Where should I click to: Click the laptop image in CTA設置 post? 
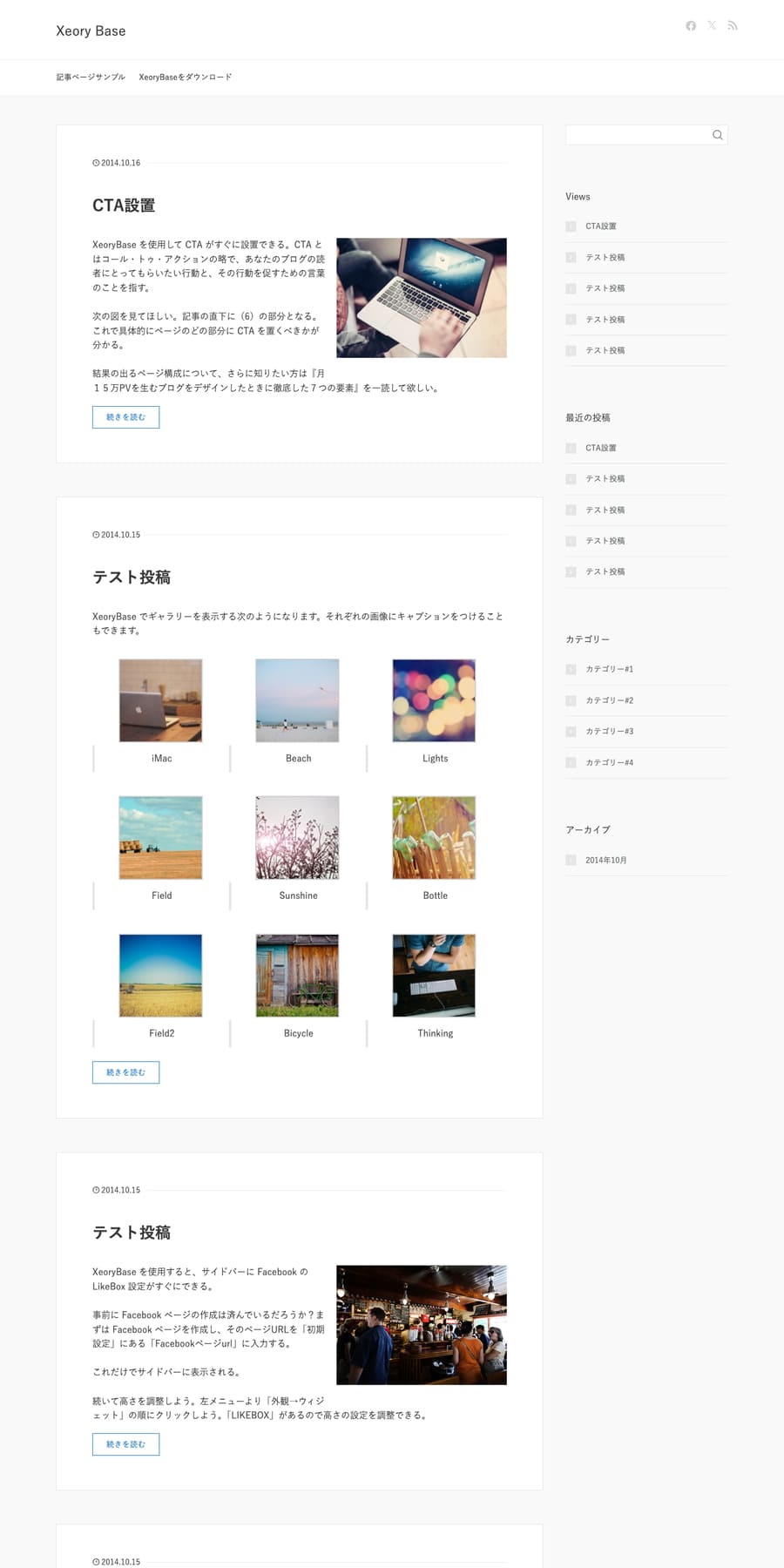point(422,298)
